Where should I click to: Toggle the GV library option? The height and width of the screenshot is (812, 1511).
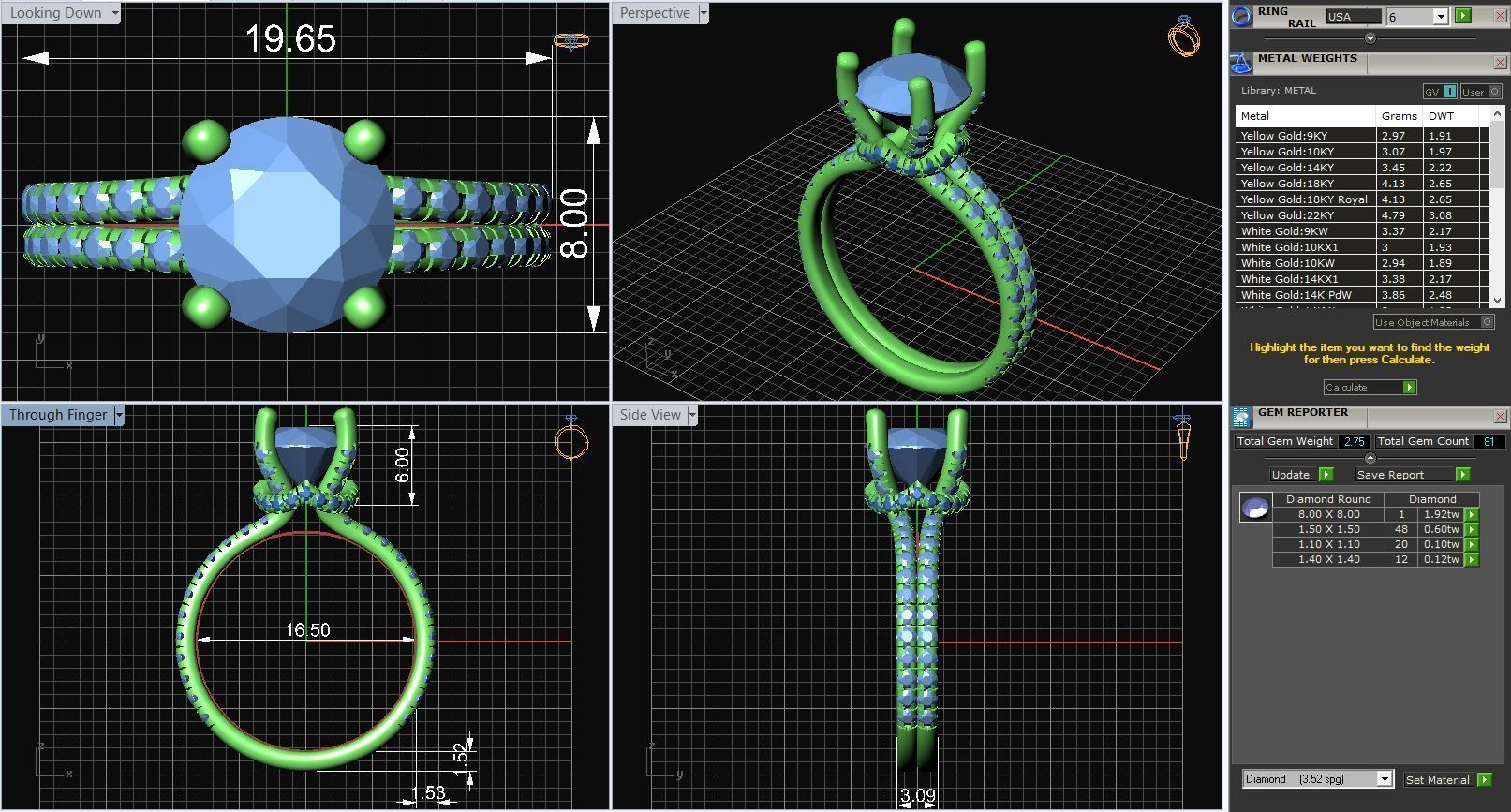[x=1440, y=91]
